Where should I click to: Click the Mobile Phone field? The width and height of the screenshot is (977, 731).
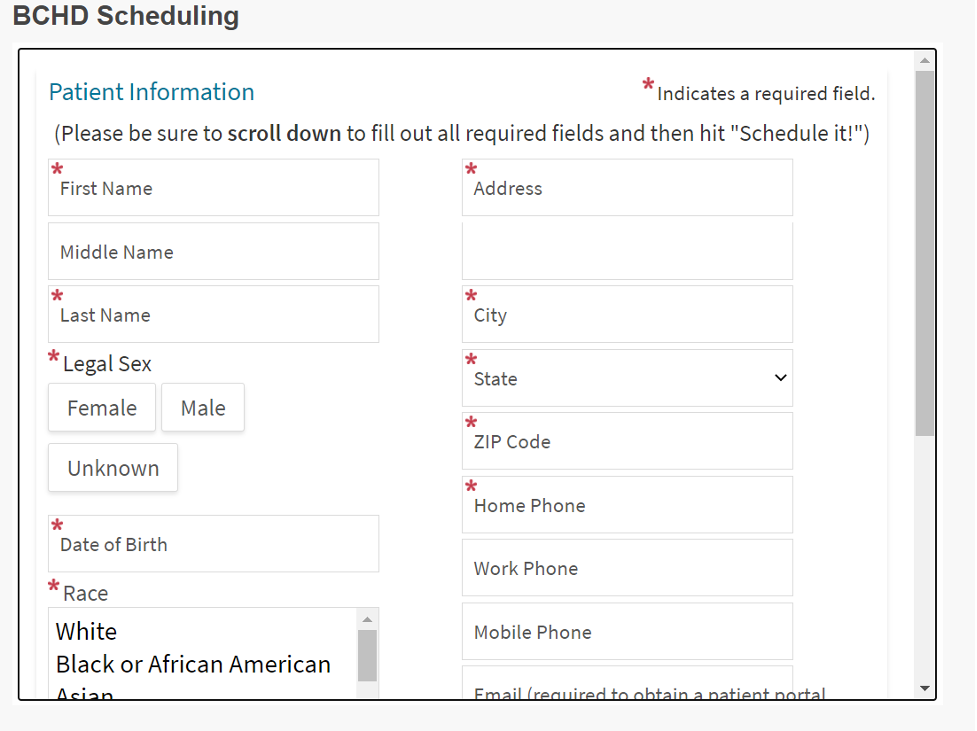coord(627,632)
